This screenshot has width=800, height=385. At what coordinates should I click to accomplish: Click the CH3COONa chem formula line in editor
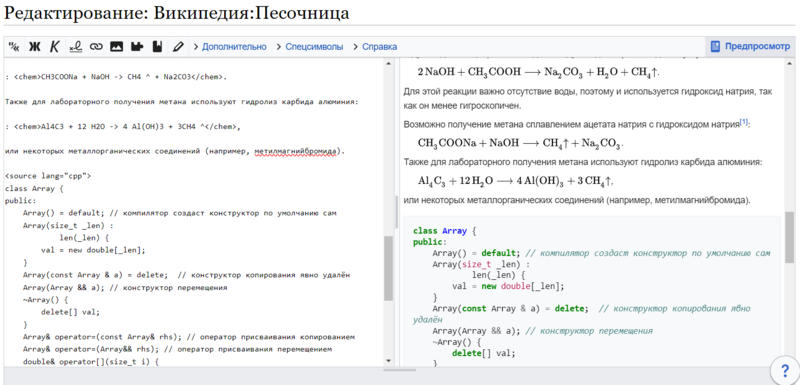[x=116, y=77]
